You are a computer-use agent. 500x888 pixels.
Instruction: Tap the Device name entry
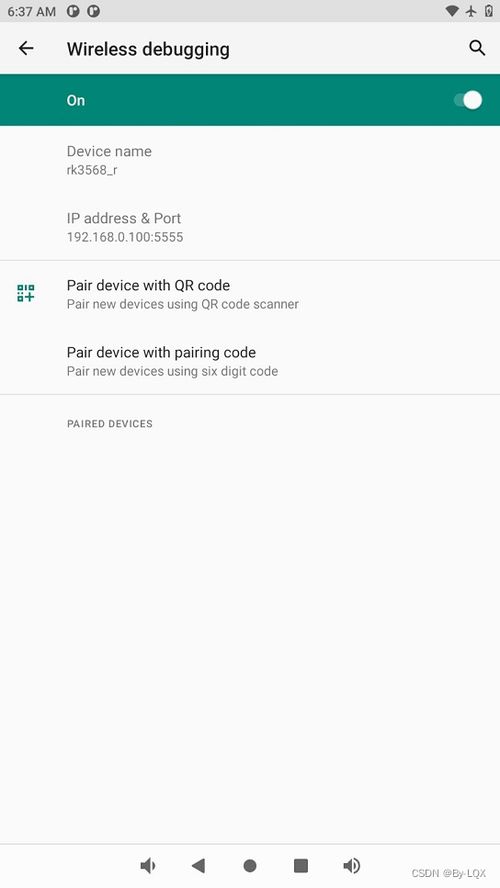pos(250,160)
